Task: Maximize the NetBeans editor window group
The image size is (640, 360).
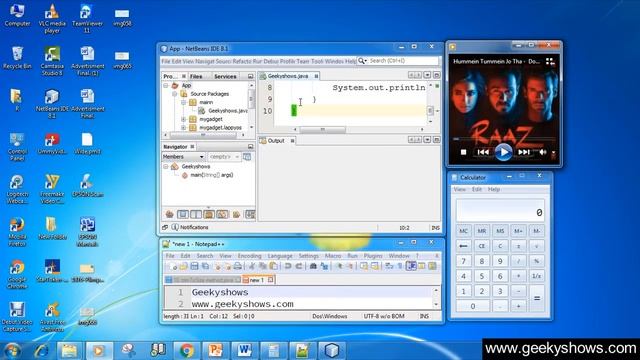Action: point(436,75)
